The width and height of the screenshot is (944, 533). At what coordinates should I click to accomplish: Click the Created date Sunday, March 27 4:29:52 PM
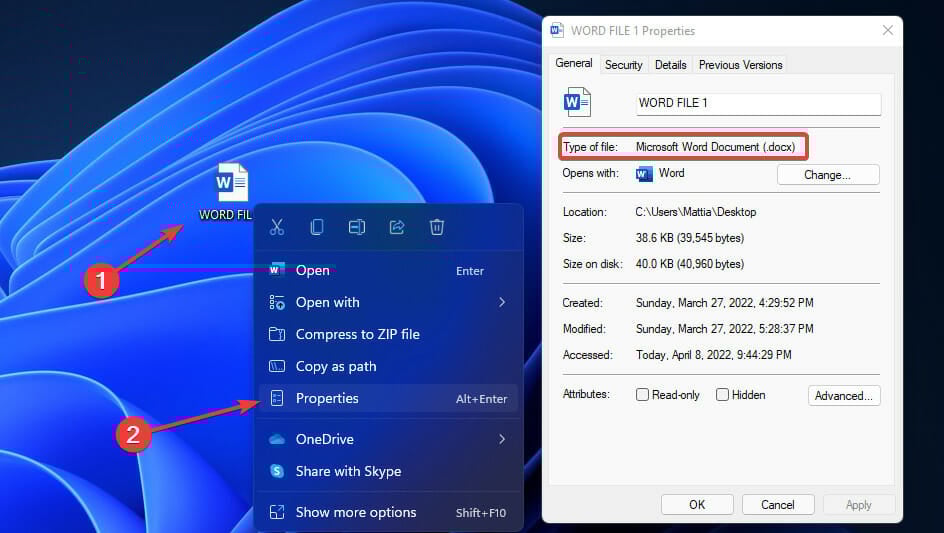[725, 303]
